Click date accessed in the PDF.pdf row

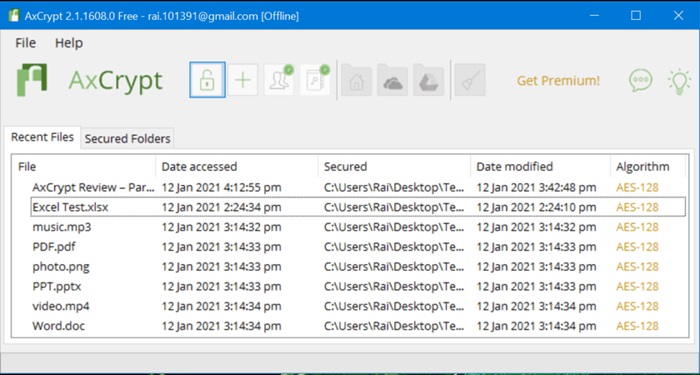pyautogui.click(x=221, y=247)
